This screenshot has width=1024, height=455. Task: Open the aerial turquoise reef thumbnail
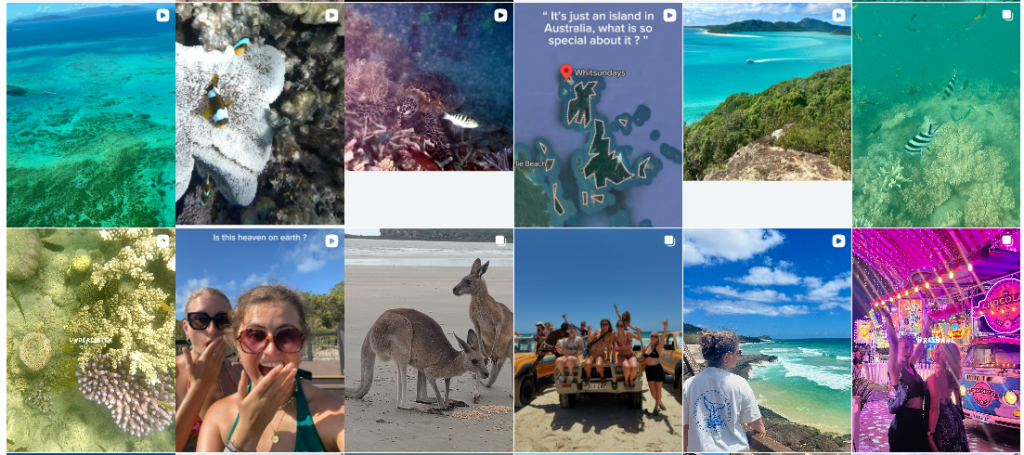click(x=90, y=120)
